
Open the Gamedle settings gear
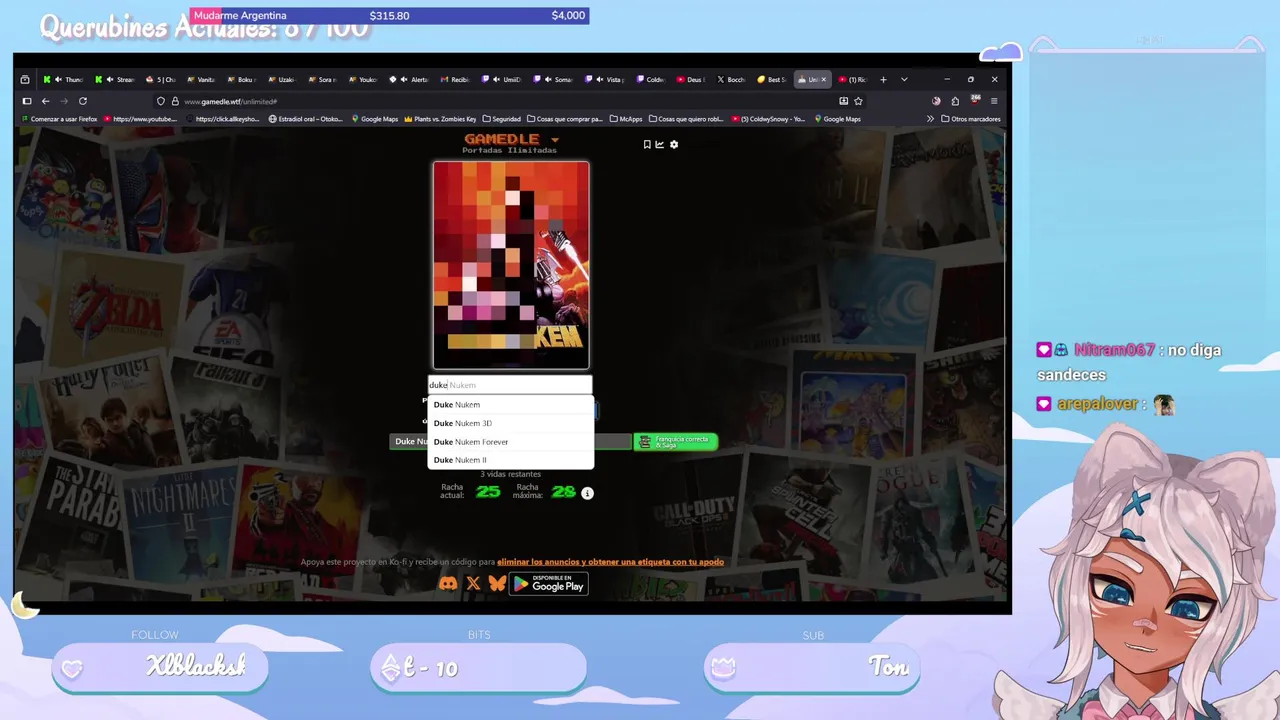point(674,145)
